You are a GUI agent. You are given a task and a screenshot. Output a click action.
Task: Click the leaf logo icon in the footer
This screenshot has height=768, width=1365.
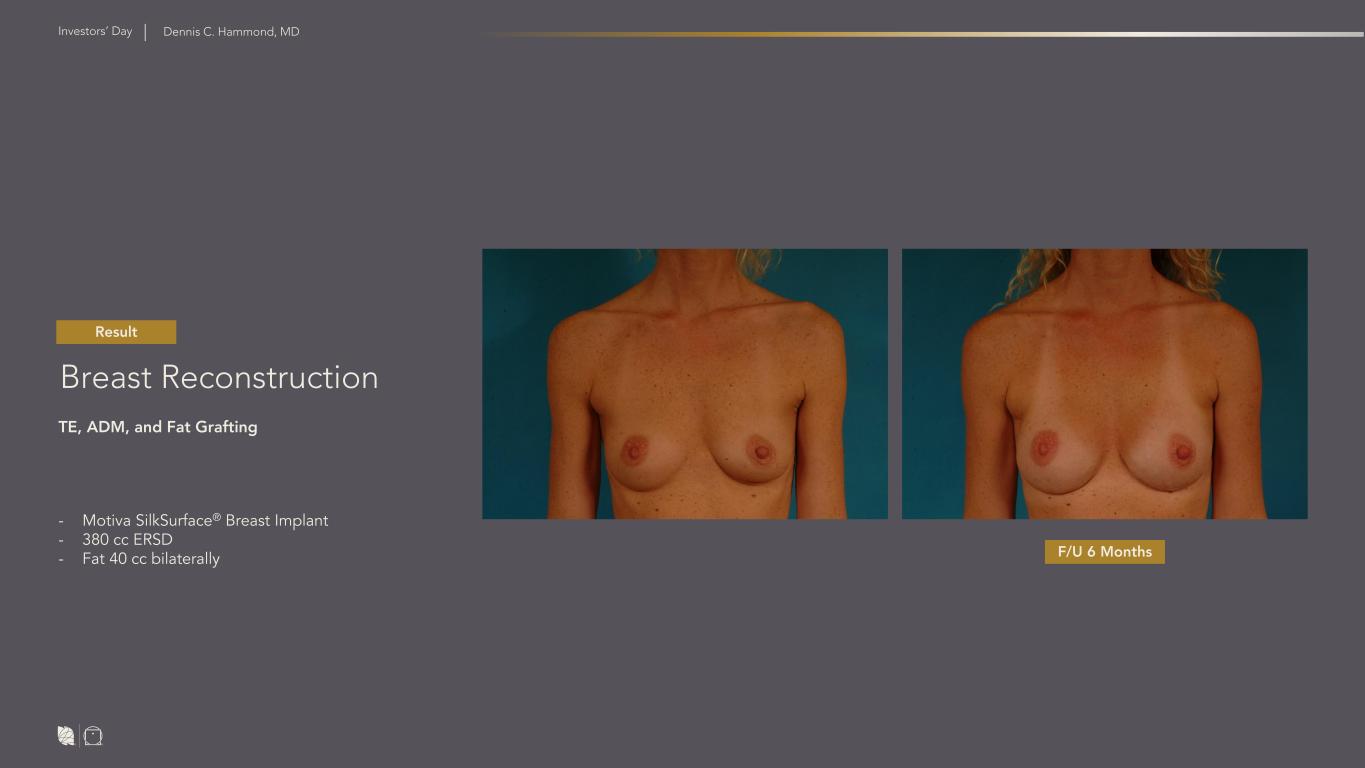pos(66,736)
